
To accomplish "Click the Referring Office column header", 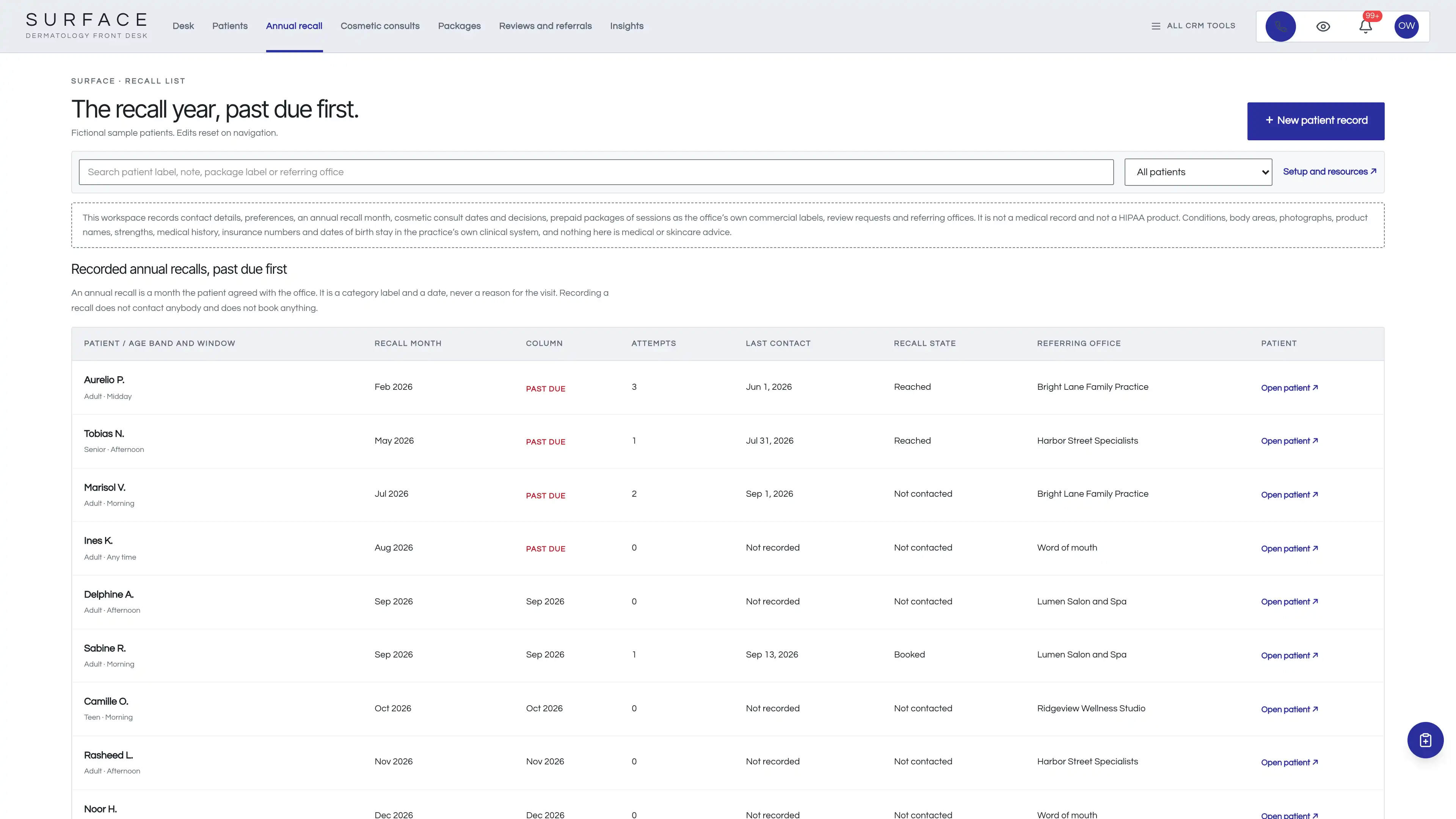I will tap(1078, 343).
